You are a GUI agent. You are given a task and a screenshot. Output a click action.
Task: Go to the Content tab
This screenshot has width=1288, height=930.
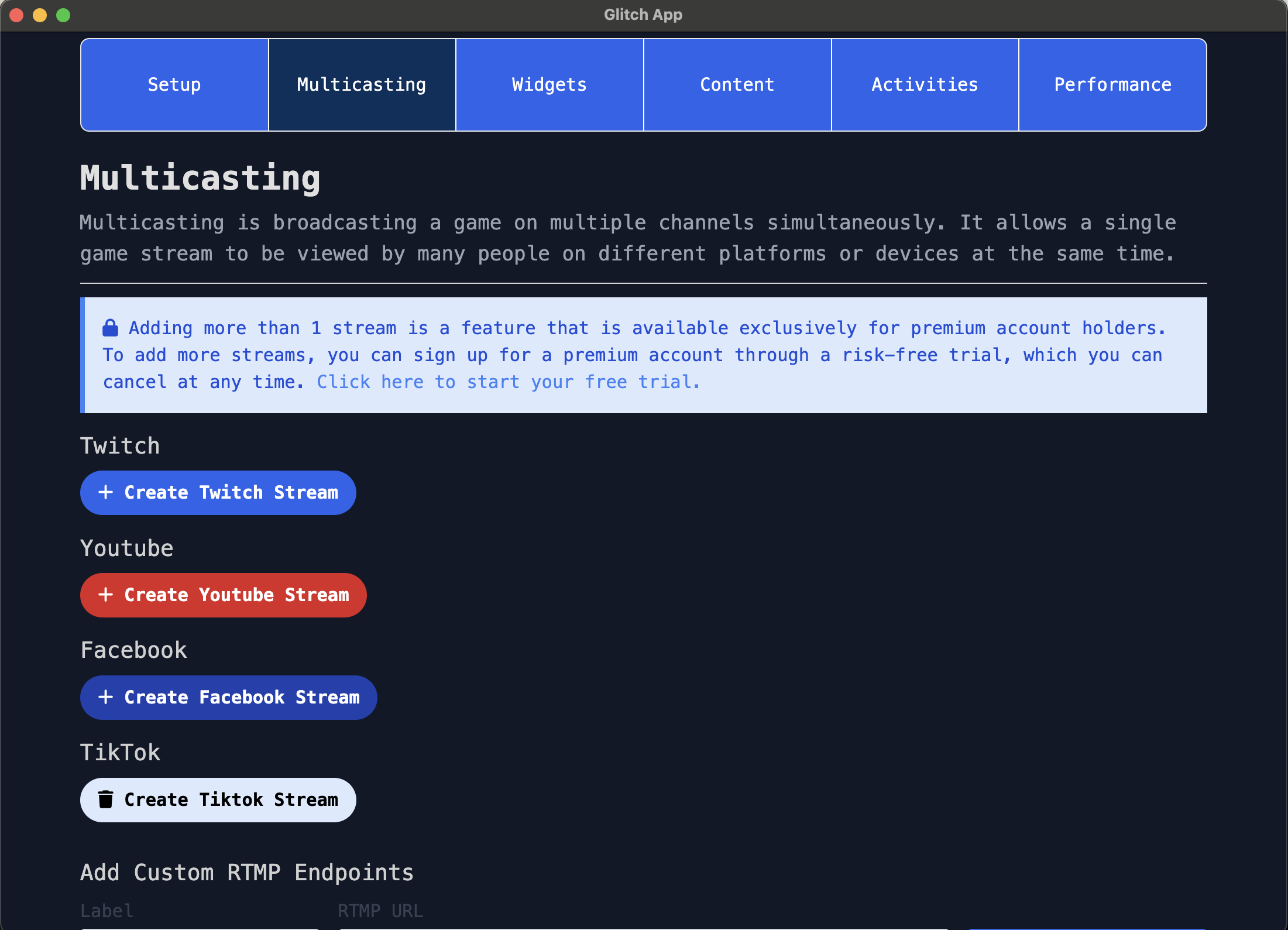[x=737, y=85]
